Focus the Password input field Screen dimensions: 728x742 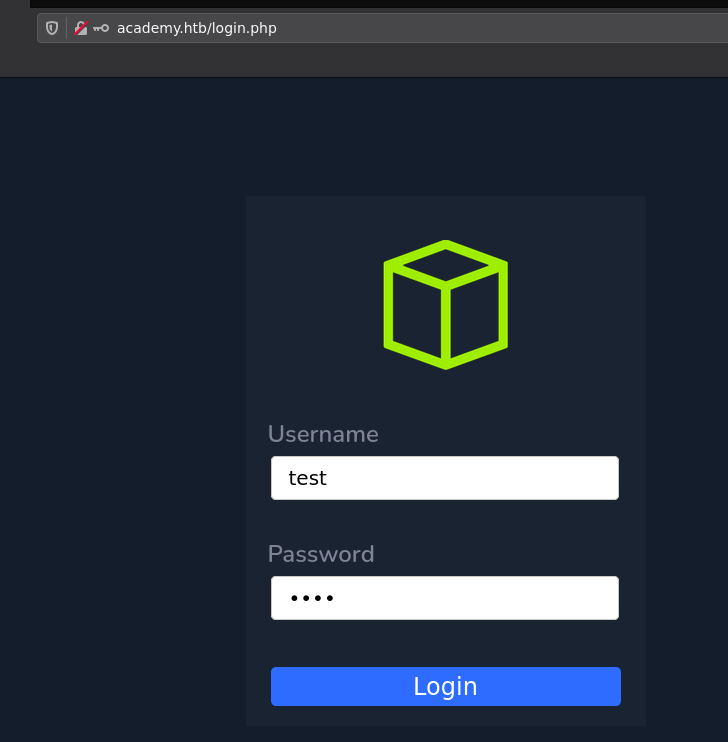pyautogui.click(x=444, y=598)
